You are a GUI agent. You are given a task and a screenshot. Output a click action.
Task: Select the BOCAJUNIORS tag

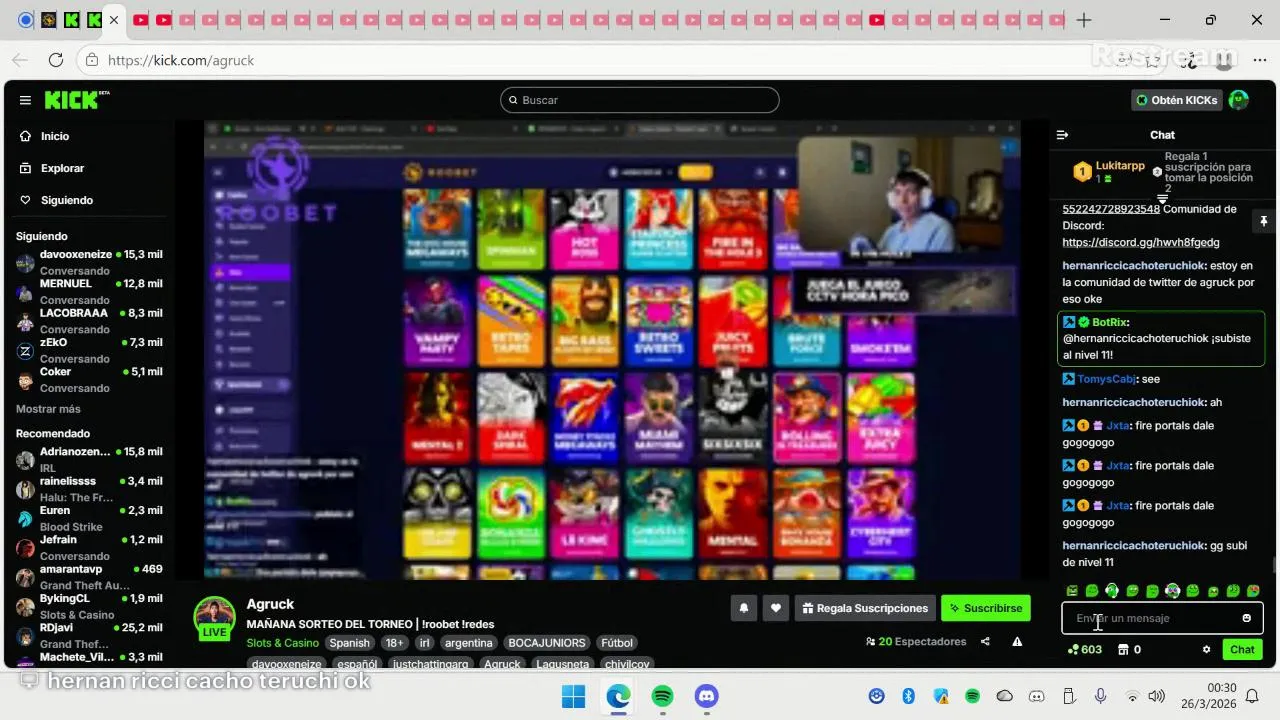546,643
